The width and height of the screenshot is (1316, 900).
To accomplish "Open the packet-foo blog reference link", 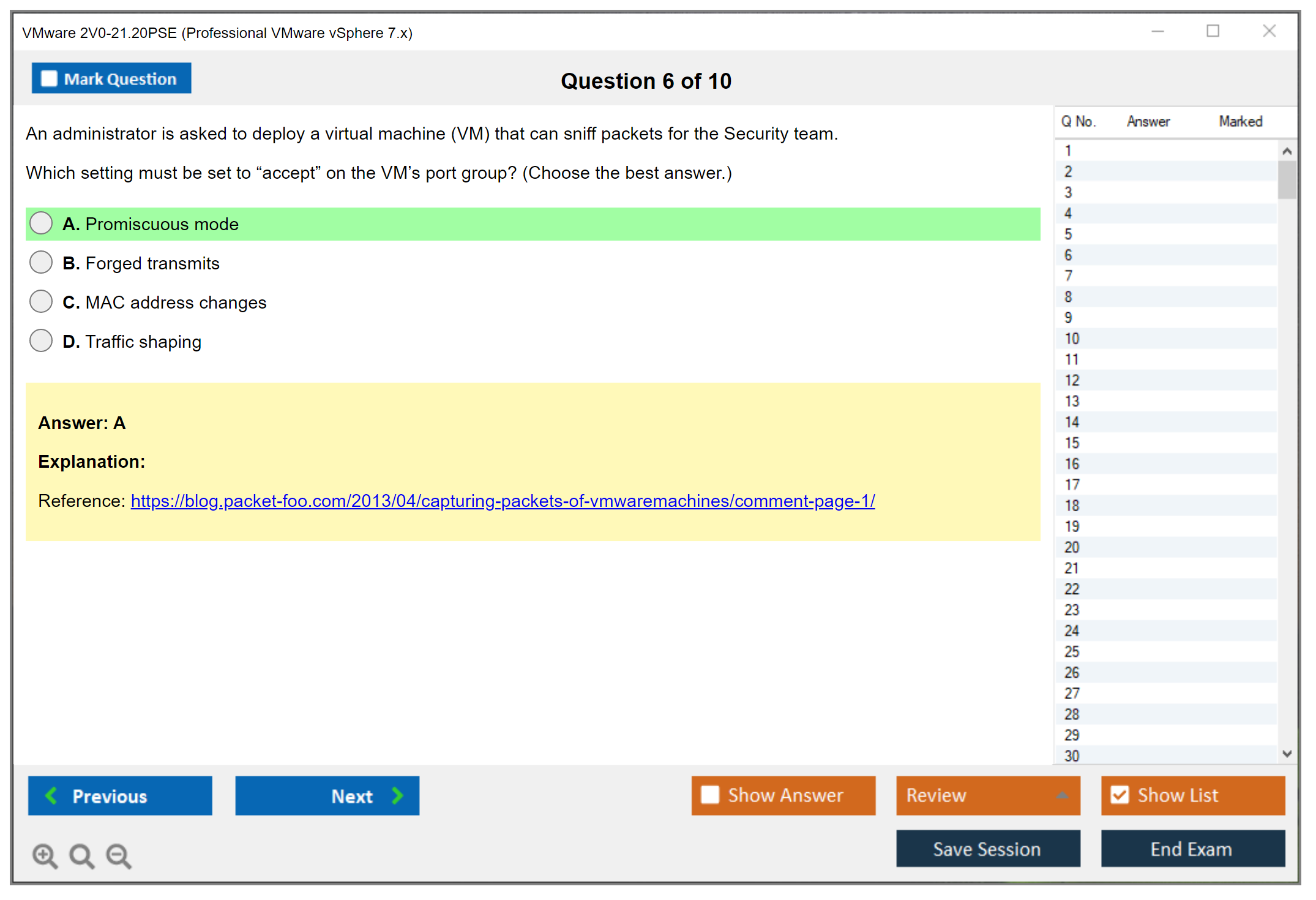I will (x=503, y=501).
